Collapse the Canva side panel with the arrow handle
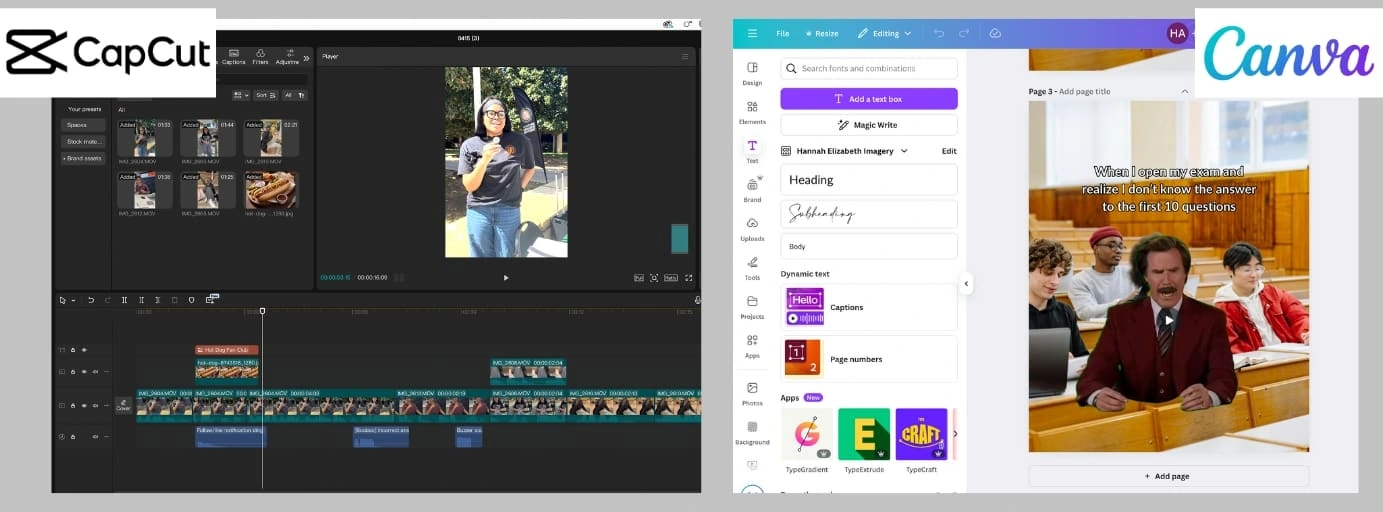 point(966,284)
